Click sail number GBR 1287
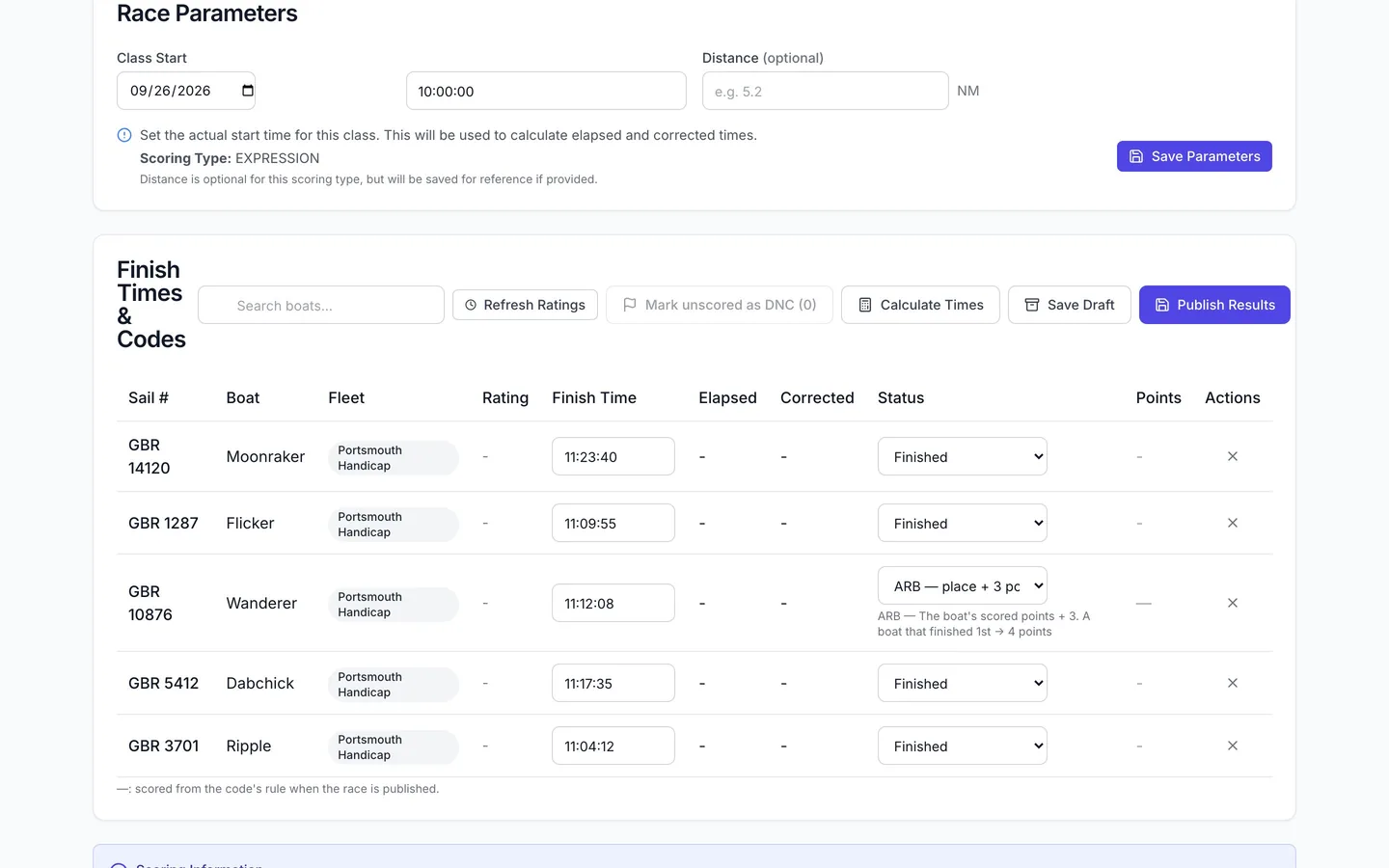Screen dimensions: 1389x868 pos(163,523)
